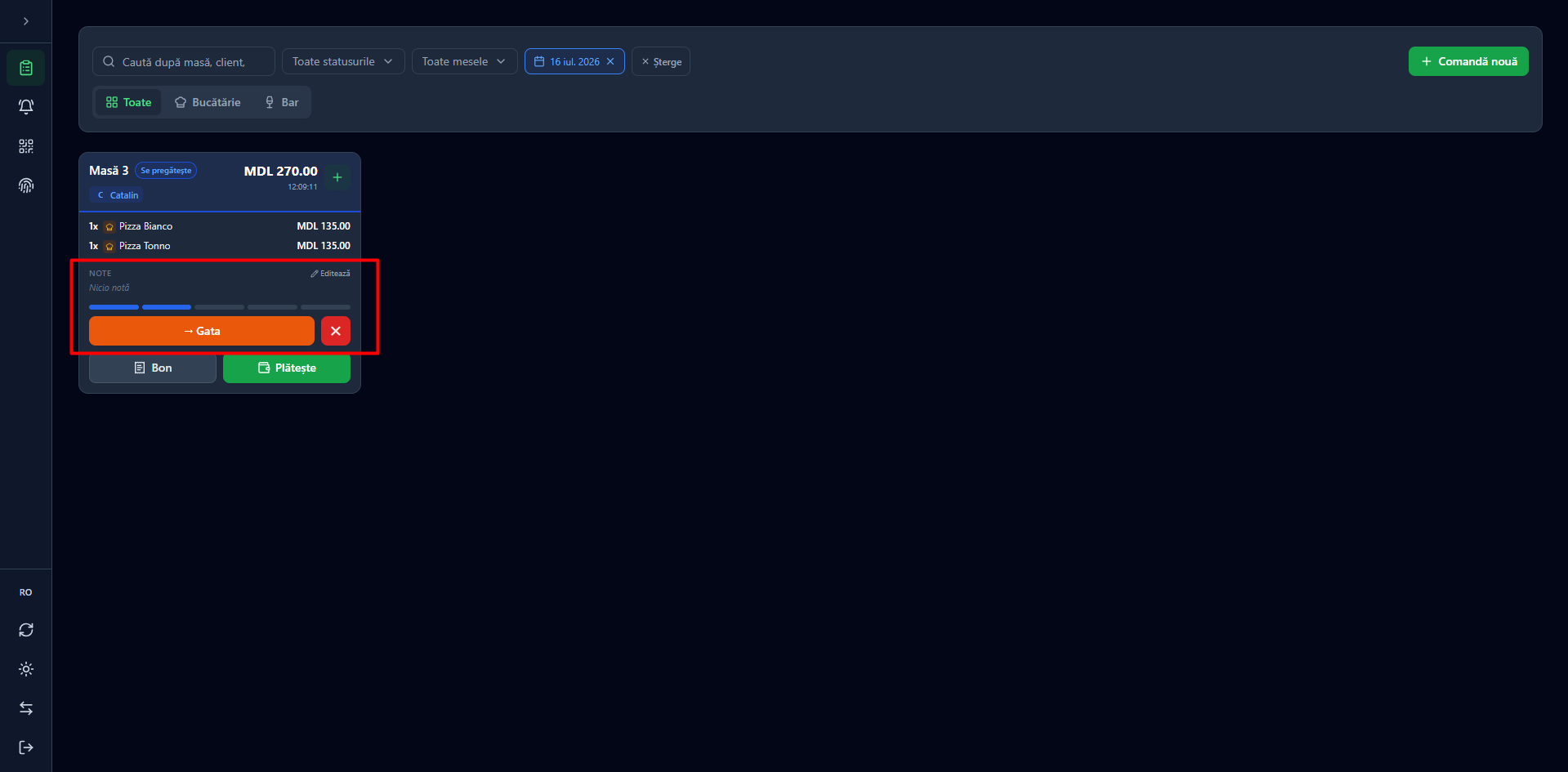Viewport: 1568px width, 772px height.
Task: Open the Toate mesele dropdown
Action: (x=464, y=61)
